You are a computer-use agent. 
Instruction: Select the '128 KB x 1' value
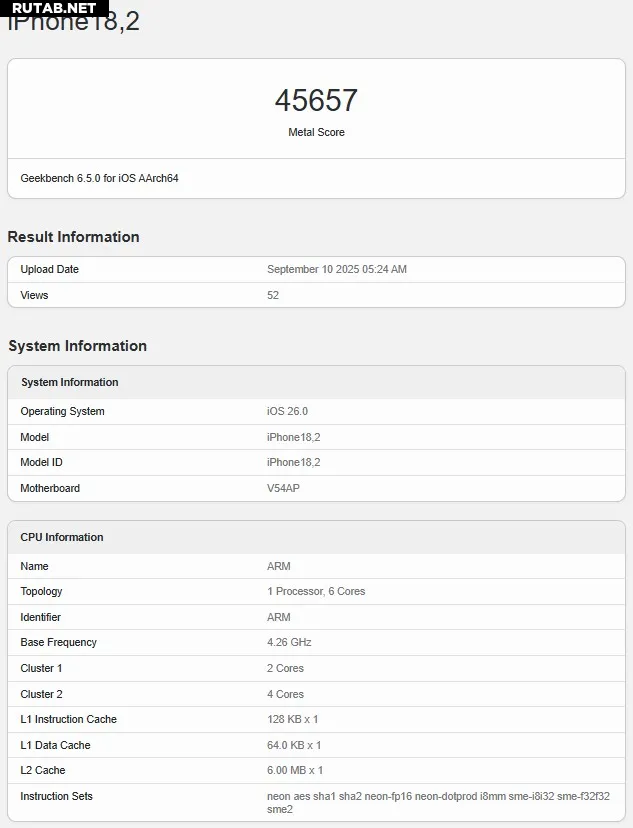(x=292, y=719)
